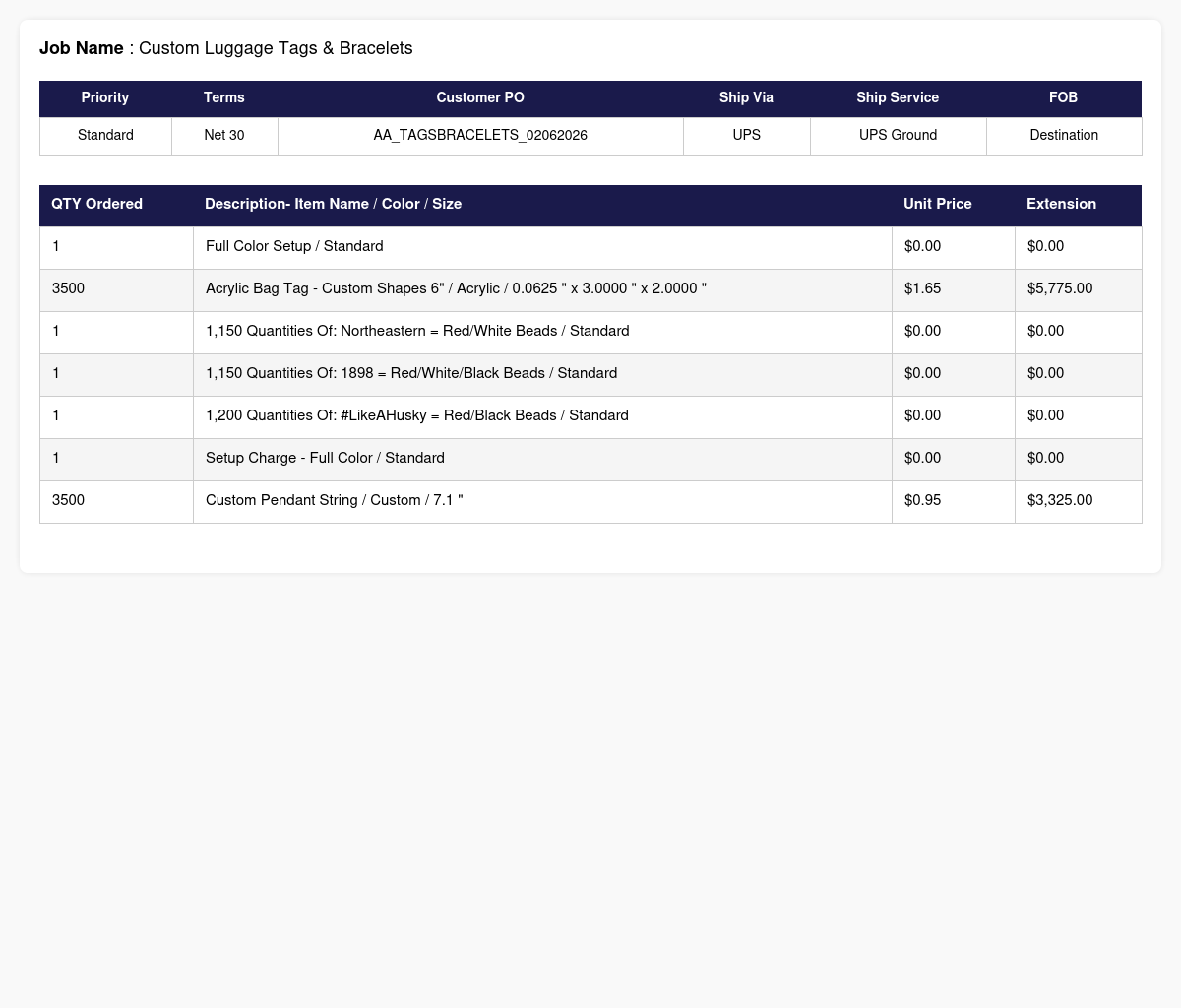Select the Net 30 terms cell
This screenshot has width=1181, height=1008.
coord(224,135)
